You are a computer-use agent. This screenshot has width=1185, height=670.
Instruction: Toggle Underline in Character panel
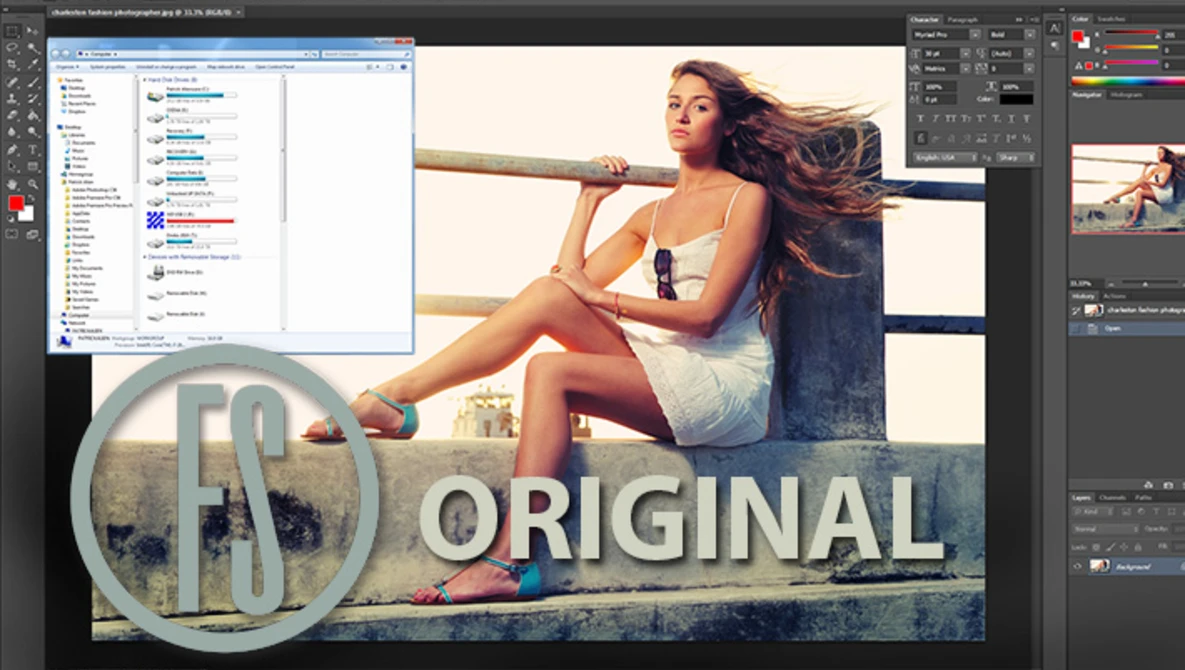[1011, 119]
